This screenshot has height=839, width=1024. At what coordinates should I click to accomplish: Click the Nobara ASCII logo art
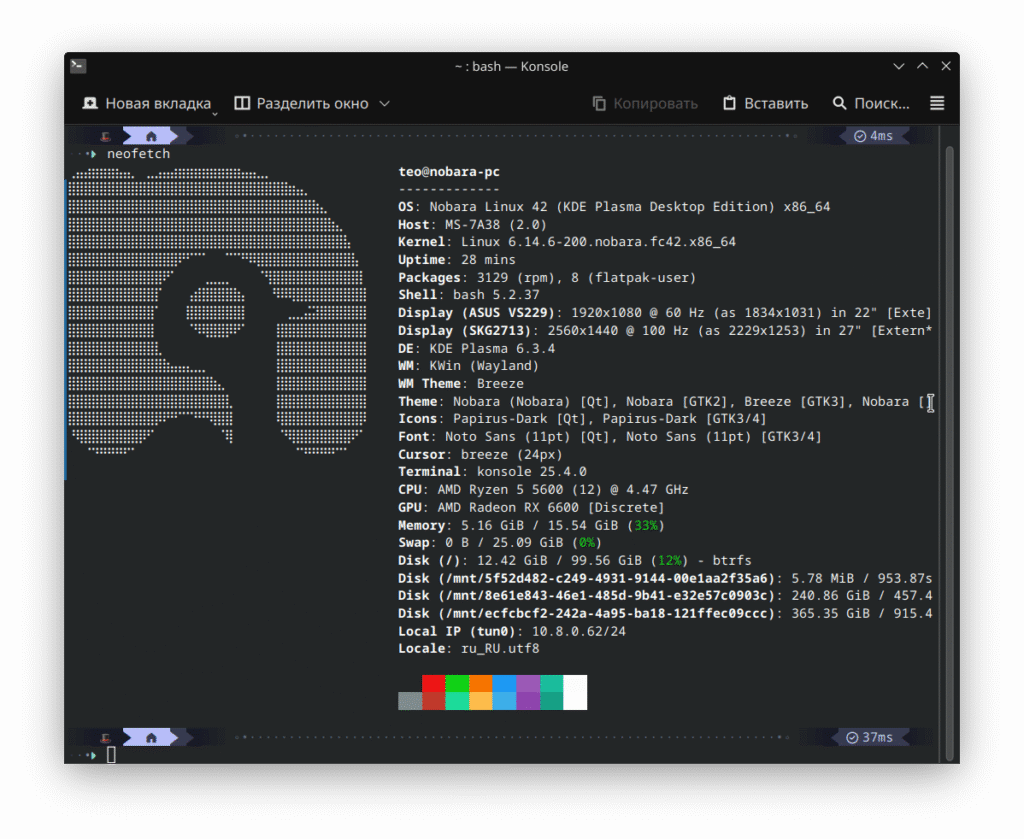click(217, 311)
